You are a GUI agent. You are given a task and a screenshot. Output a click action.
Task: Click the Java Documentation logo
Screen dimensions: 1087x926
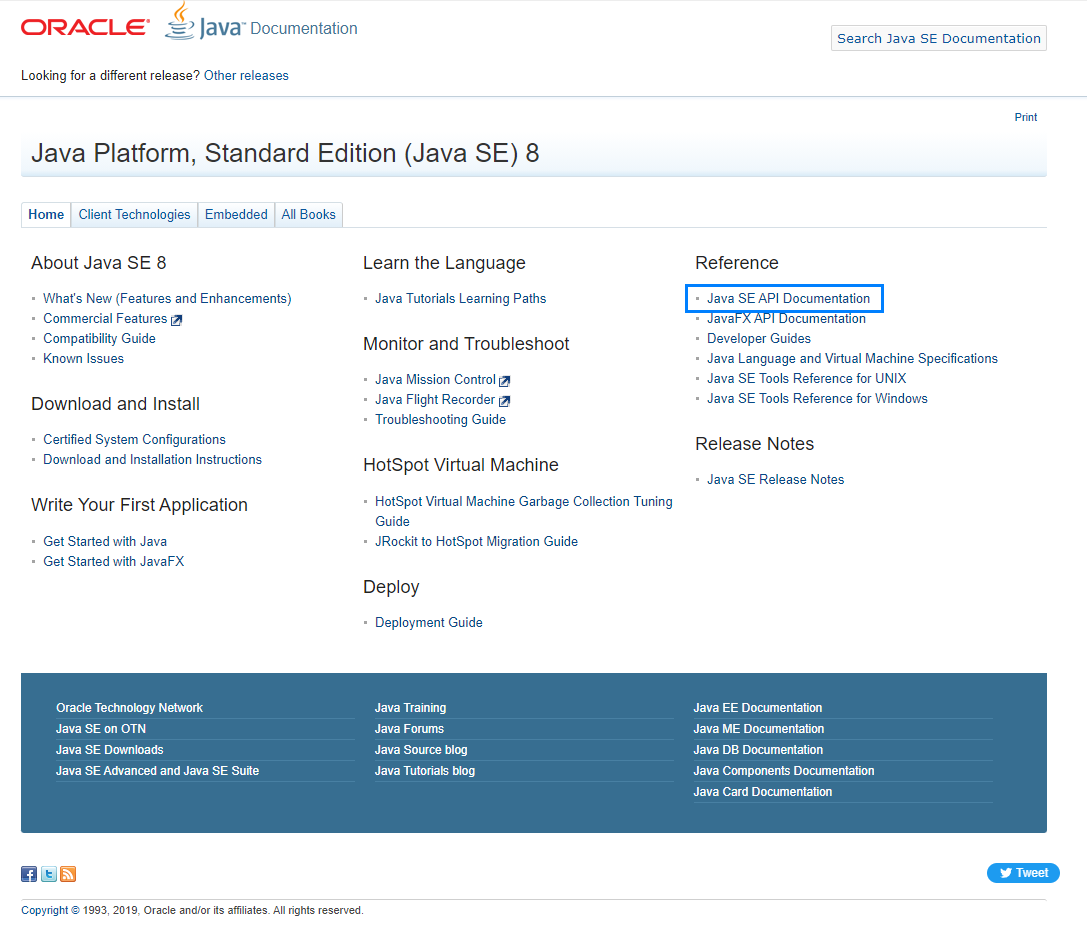261,22
